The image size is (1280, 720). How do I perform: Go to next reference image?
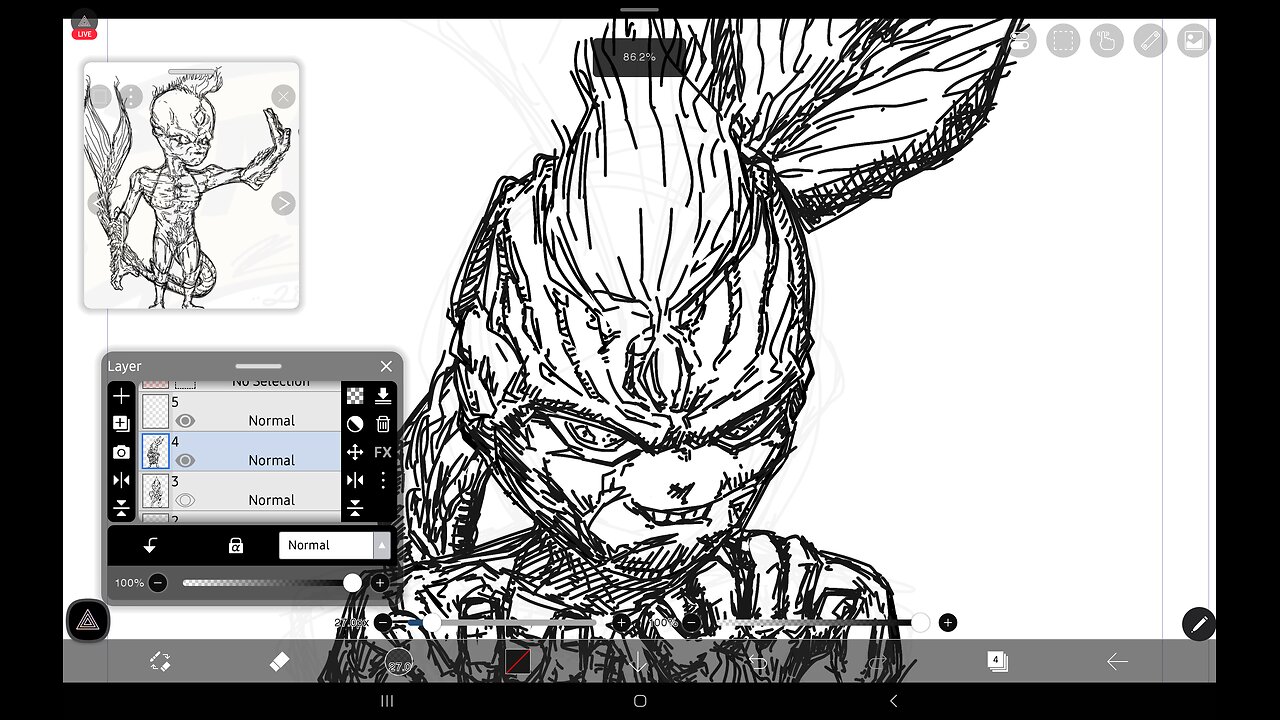284,203
